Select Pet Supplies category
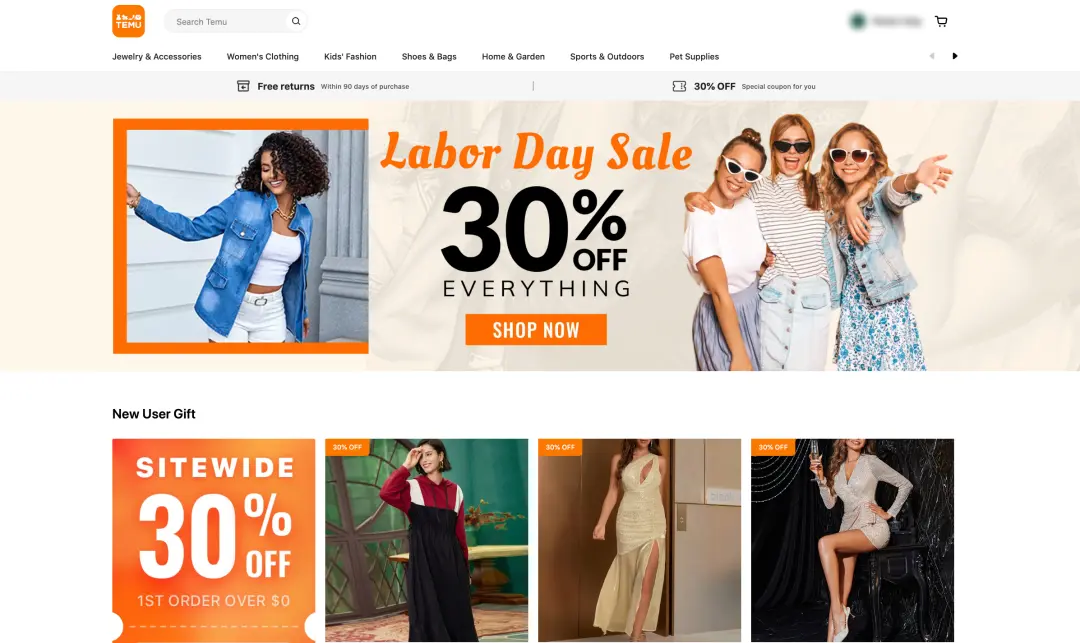Image resolution: width=1080 pixels, height=643 pixels. coord(694,56)
